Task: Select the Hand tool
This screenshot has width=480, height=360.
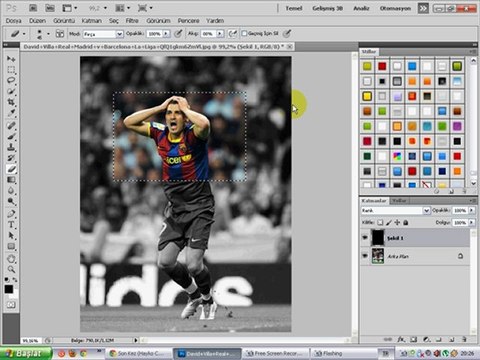Action: (x=11, y=259)
